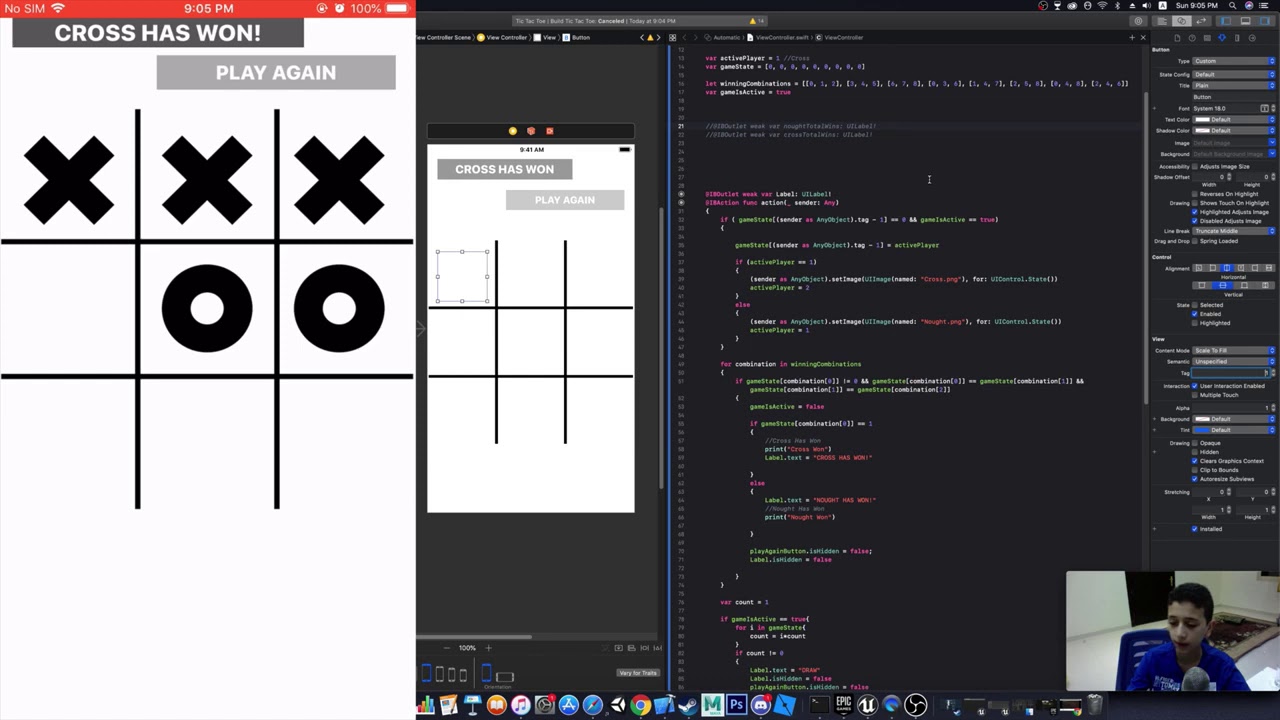
Task: Click Vary for Traits button
Action: coord(637,673)
